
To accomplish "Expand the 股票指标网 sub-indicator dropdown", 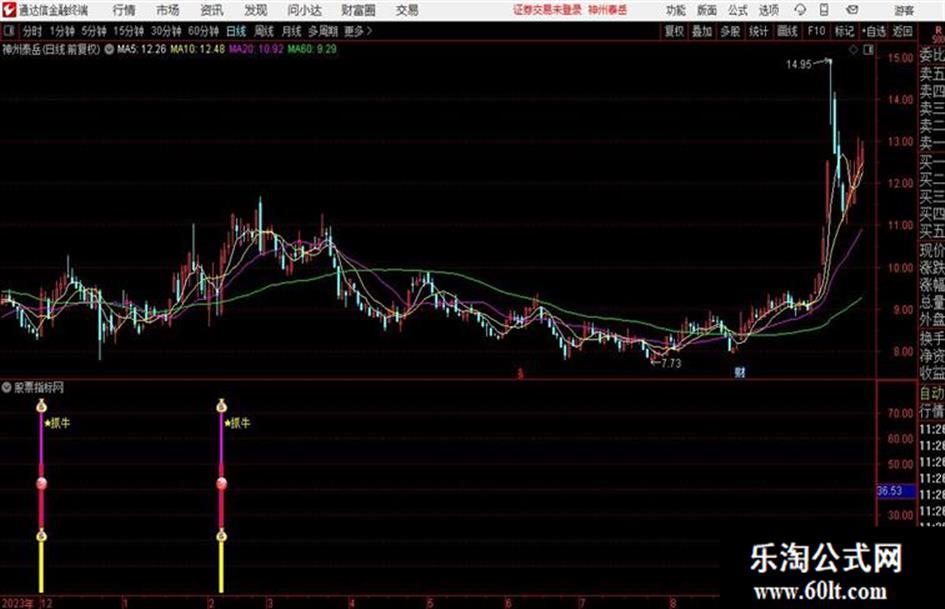I will click(7, 388).
